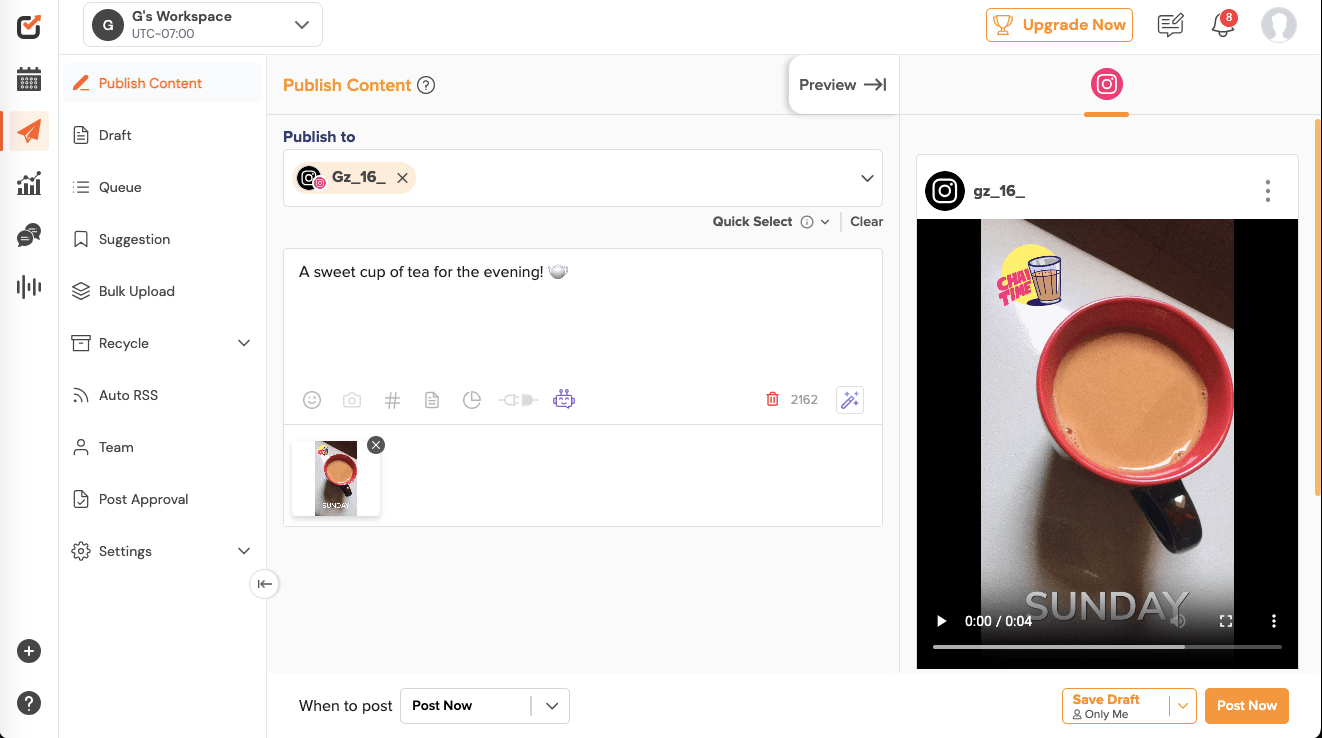Click the Post Now orange button
The image size is (1322, 738).
[1246, 705]
